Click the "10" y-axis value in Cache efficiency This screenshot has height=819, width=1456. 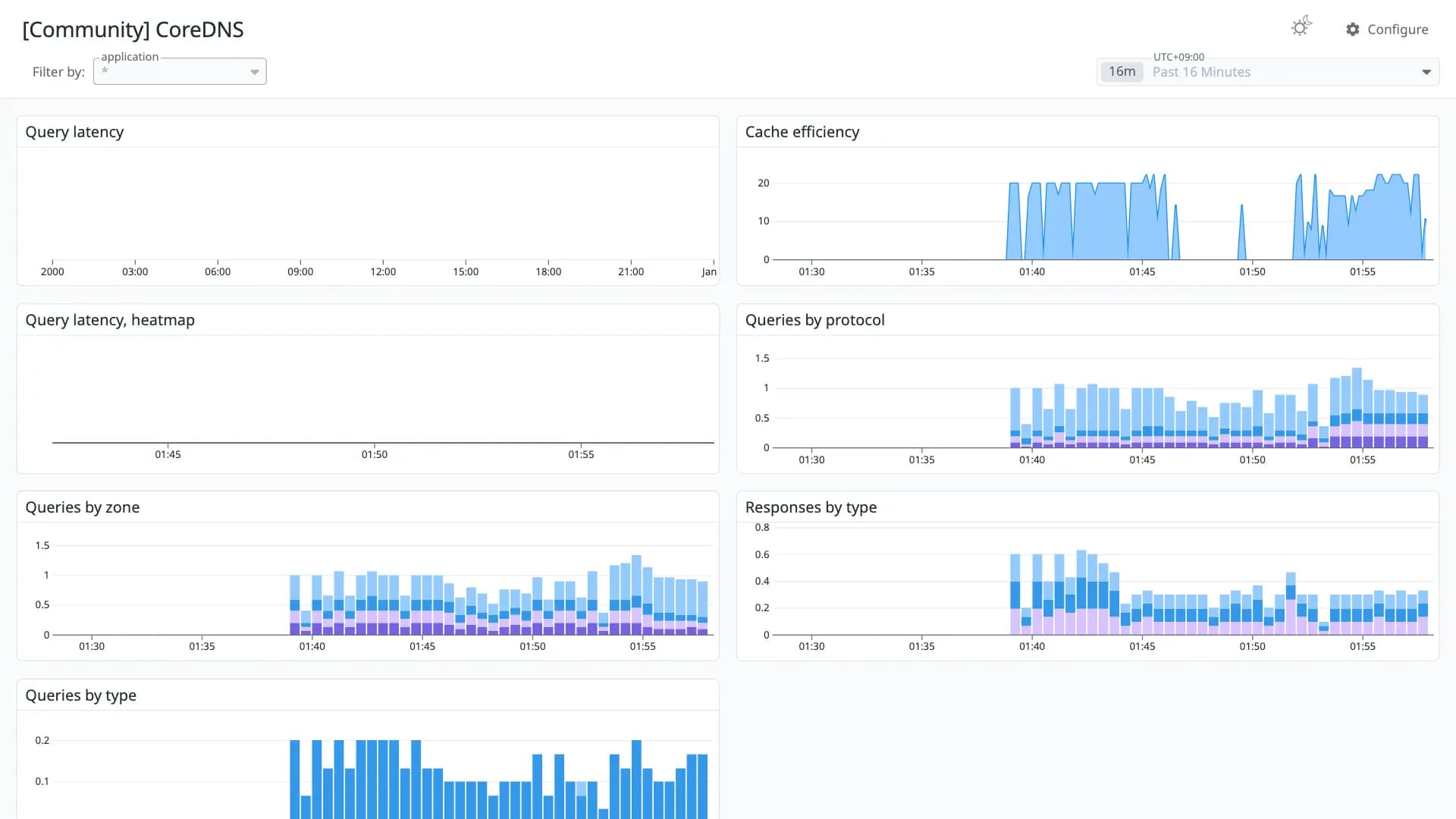click(x=763, y=221)
